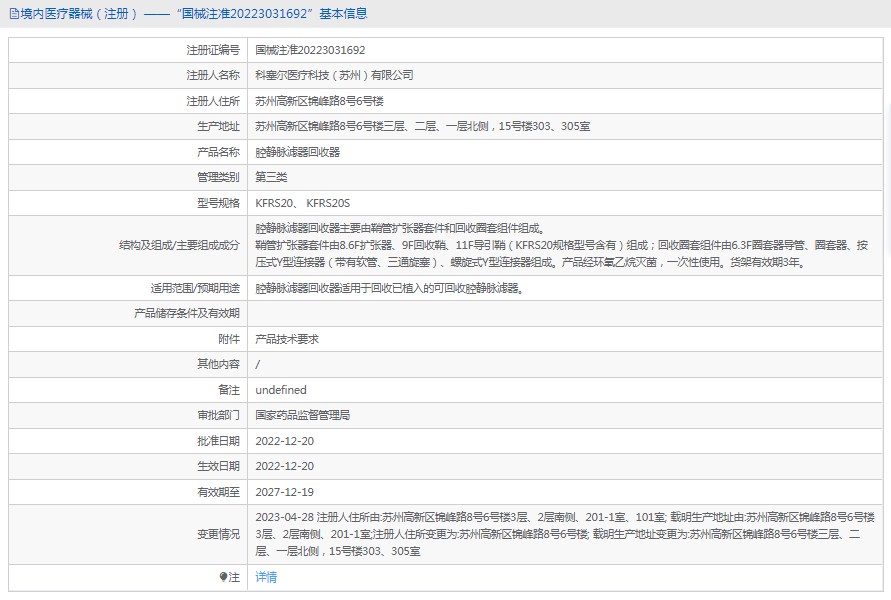Click the 管理类别 row label
Viewport: 891px width, 600px height.
218,177
